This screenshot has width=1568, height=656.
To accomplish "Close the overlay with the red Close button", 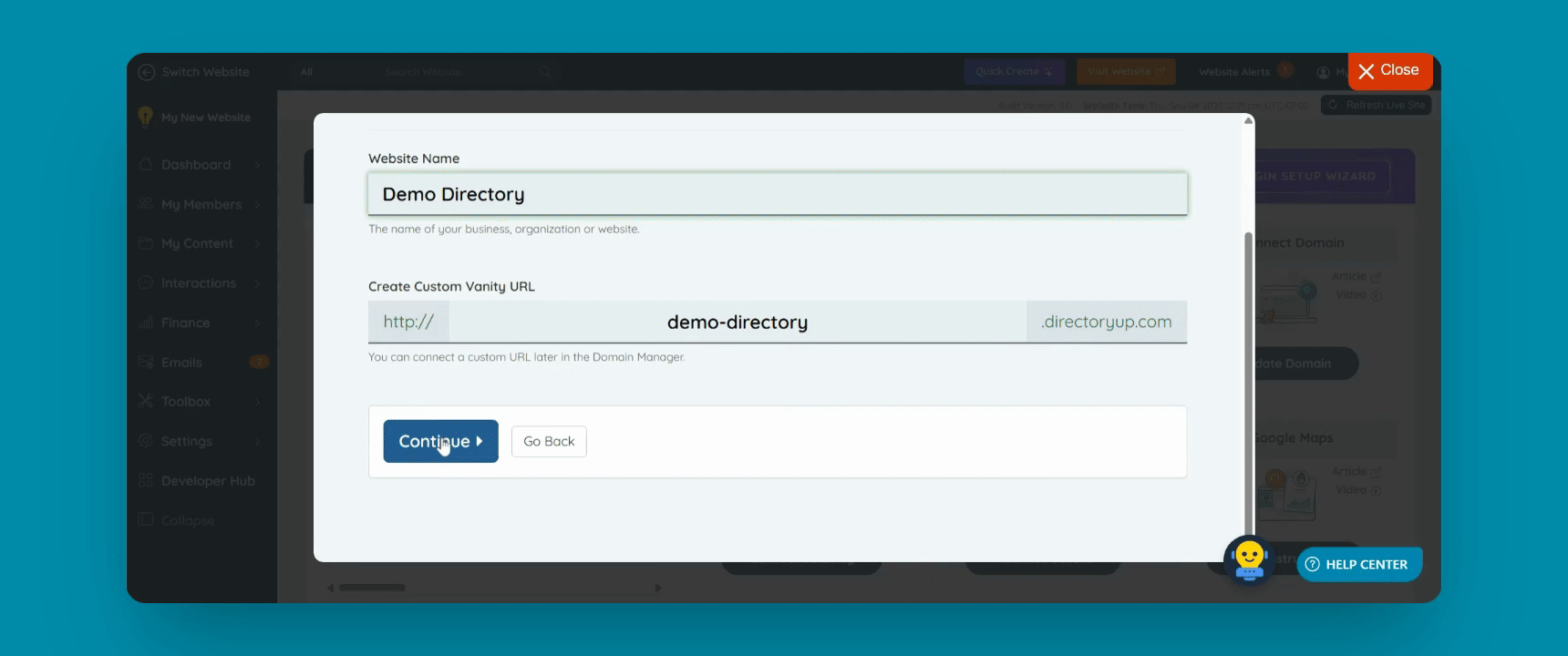I will [x=1389, y=71].
